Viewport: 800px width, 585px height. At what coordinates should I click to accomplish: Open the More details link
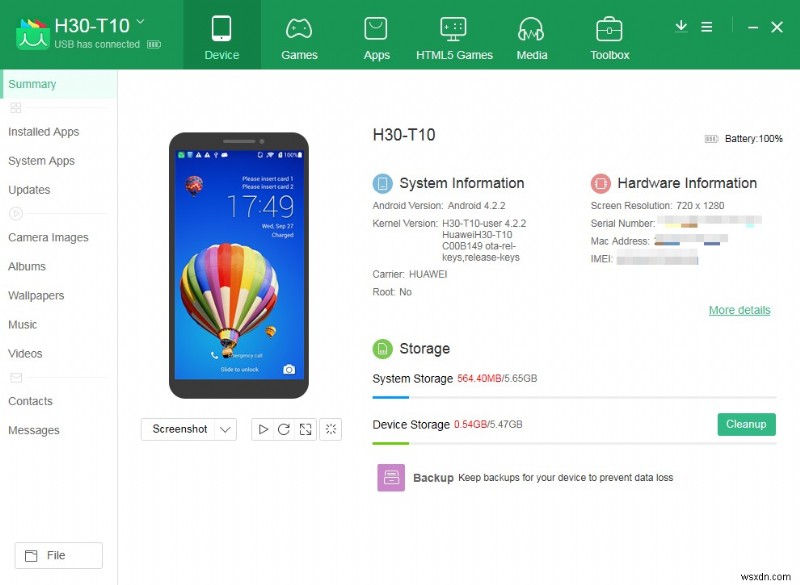click(739, 310)
